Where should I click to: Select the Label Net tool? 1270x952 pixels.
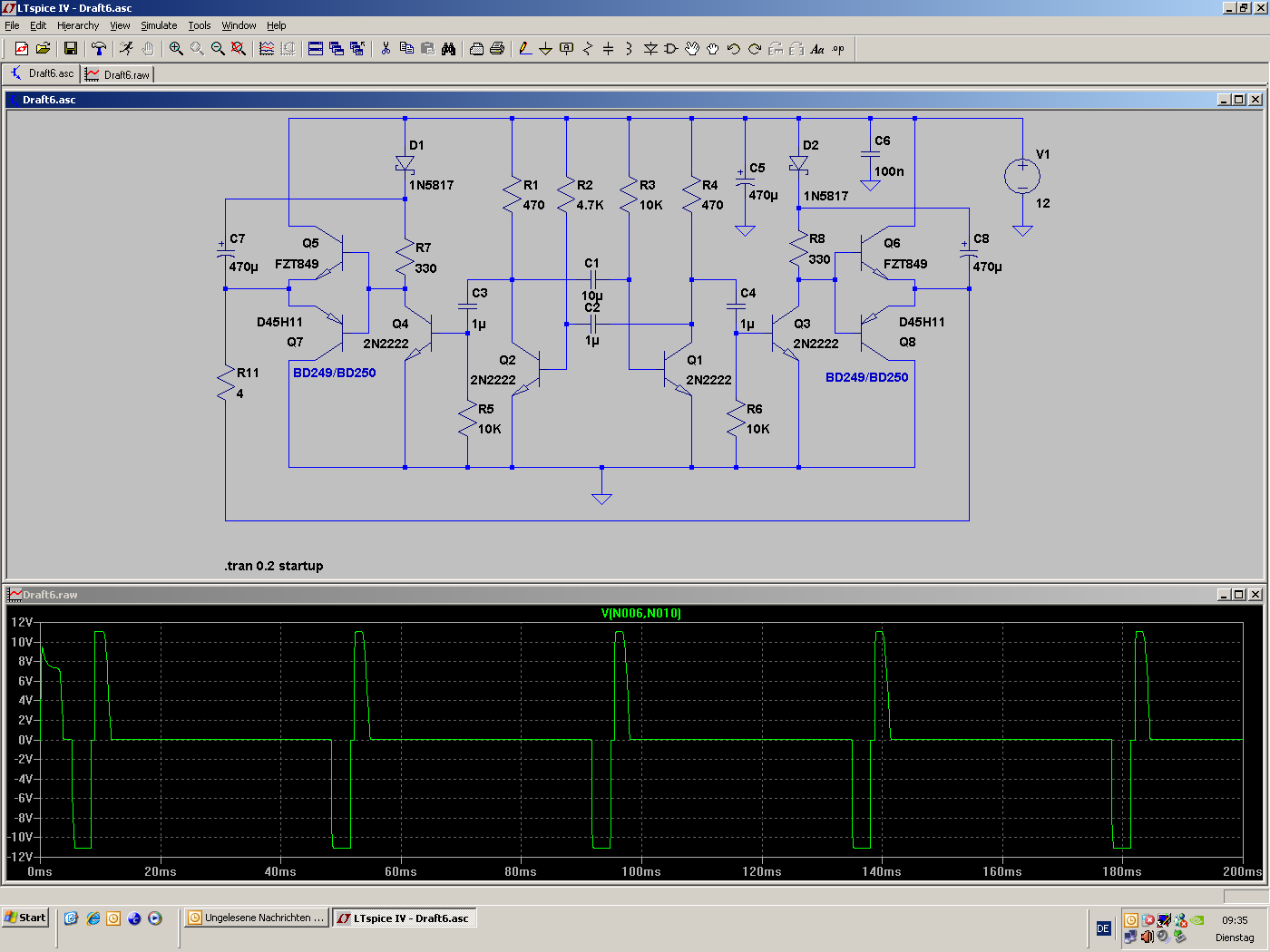click(x=567, y=49)
